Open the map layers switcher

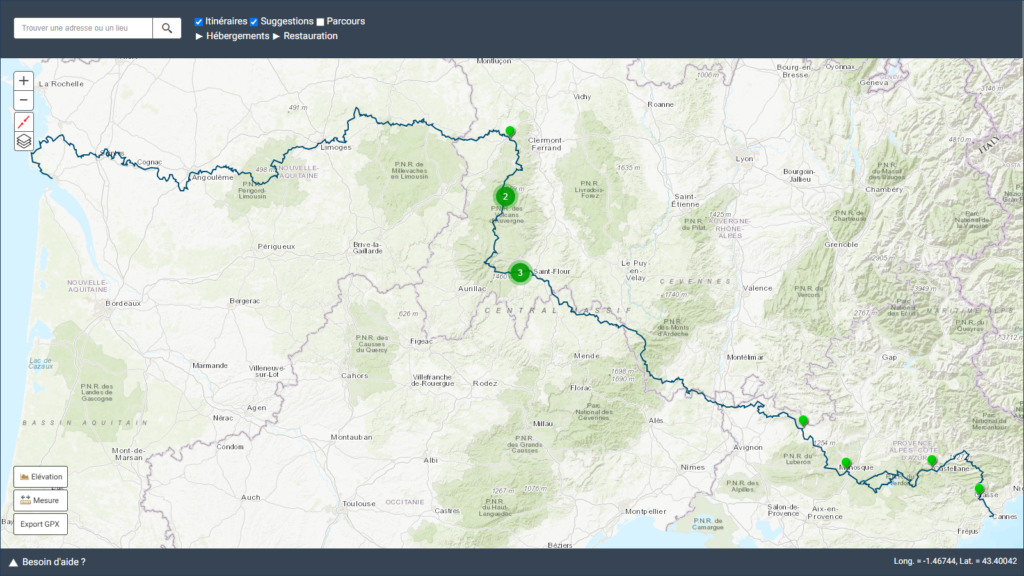tap(24, 141)
